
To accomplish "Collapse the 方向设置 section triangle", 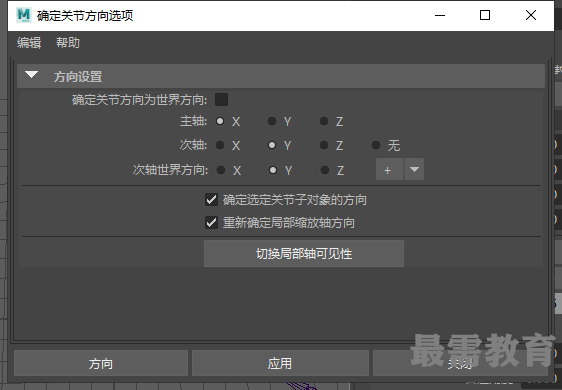I will pos(32,75).
